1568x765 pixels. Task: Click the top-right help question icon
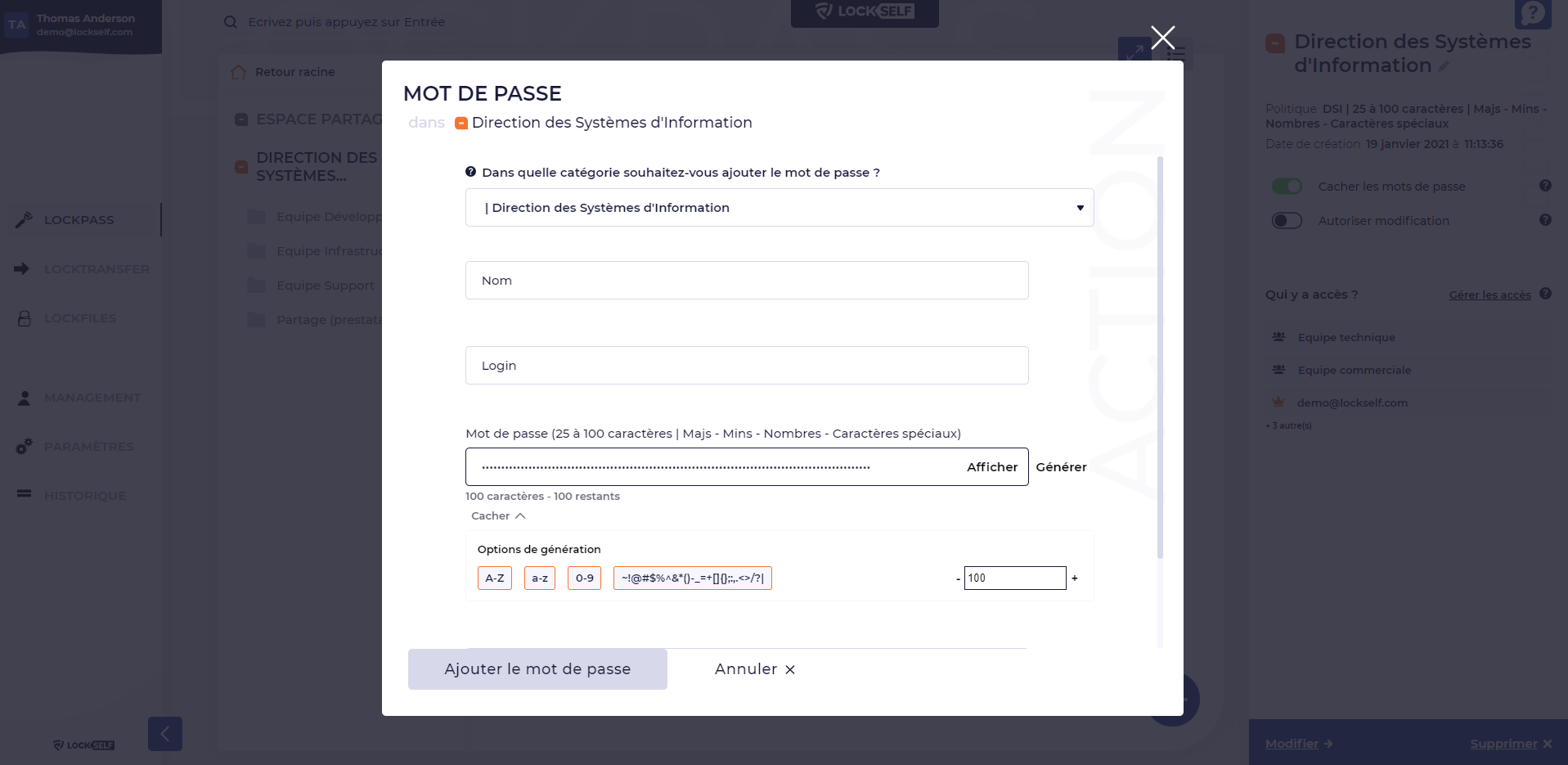(1533, 13)
